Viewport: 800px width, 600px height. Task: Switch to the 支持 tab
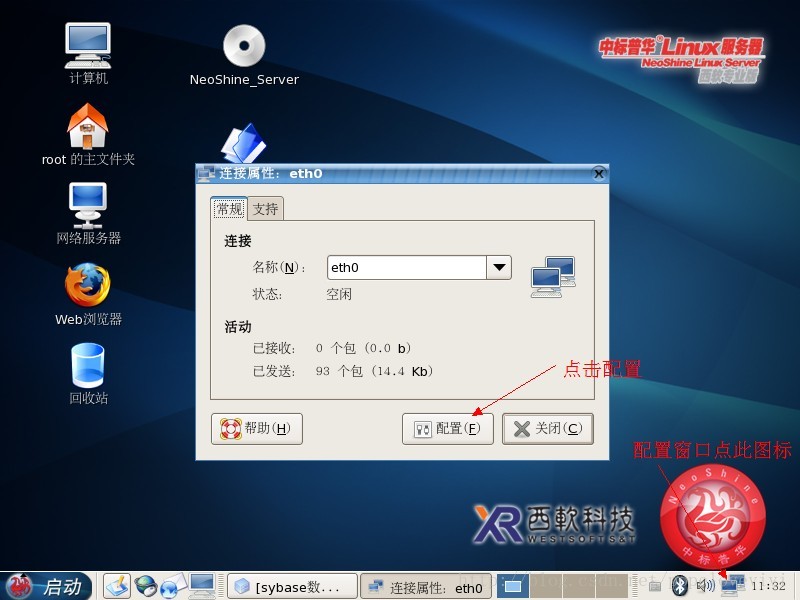click(265, 209)
